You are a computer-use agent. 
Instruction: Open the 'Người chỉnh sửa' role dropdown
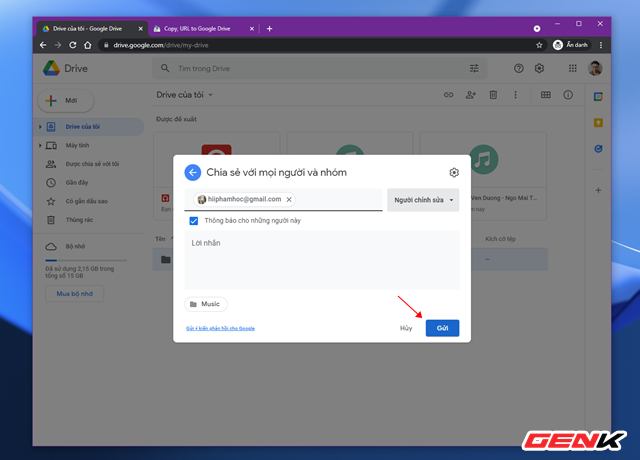[423, 200]
